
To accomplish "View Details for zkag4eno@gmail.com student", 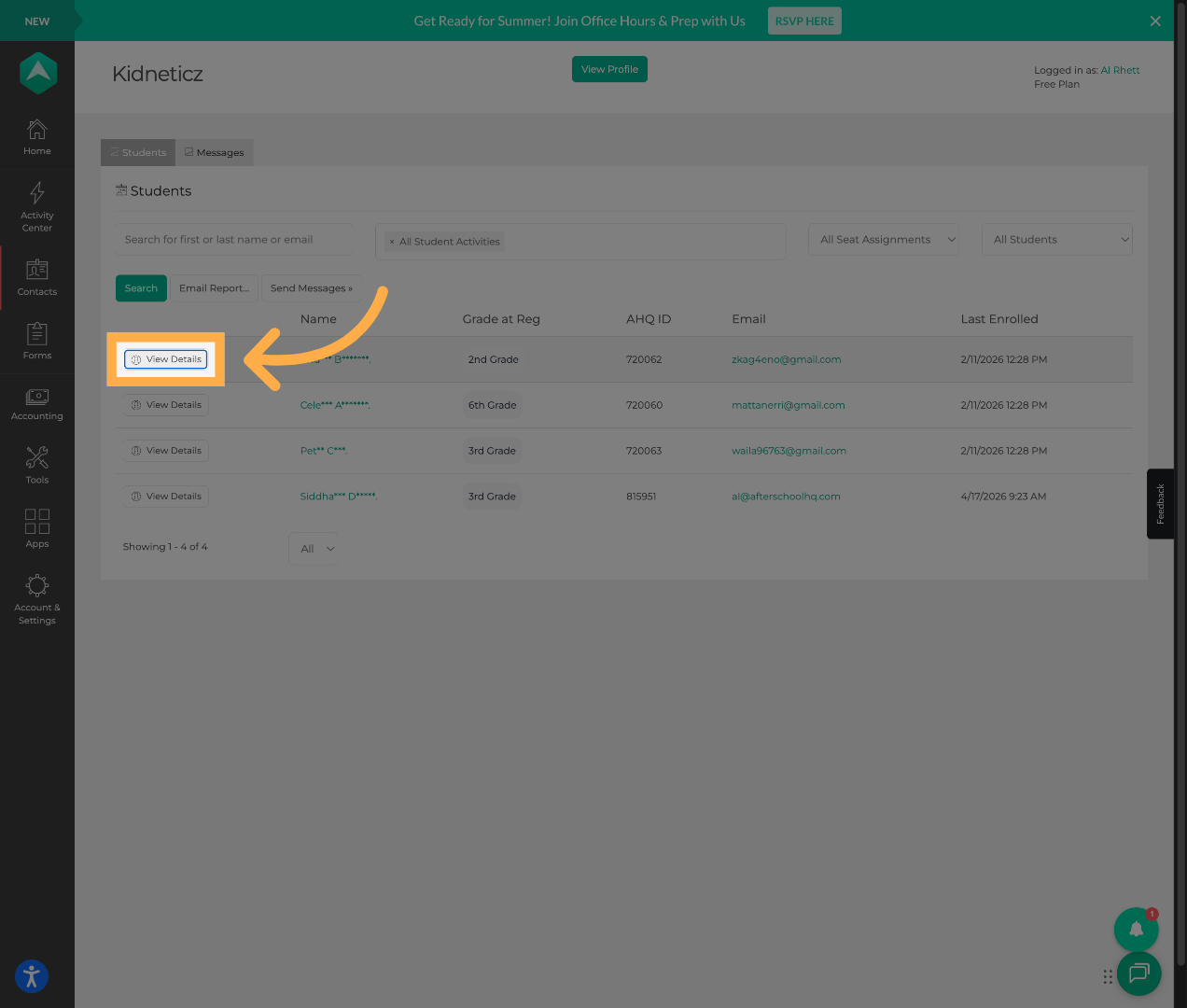I will (x=166, y=359).
